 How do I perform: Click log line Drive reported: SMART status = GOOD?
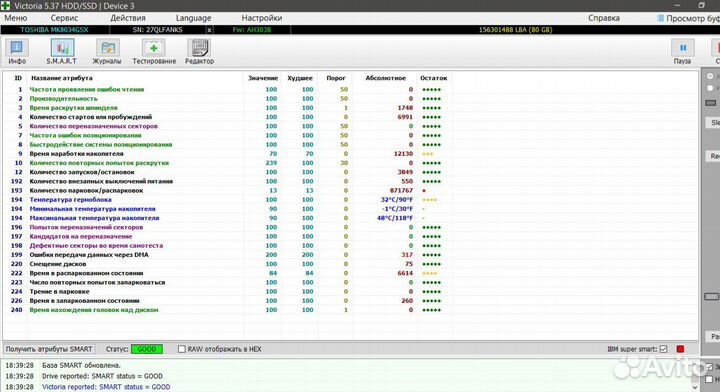[102, 376]
